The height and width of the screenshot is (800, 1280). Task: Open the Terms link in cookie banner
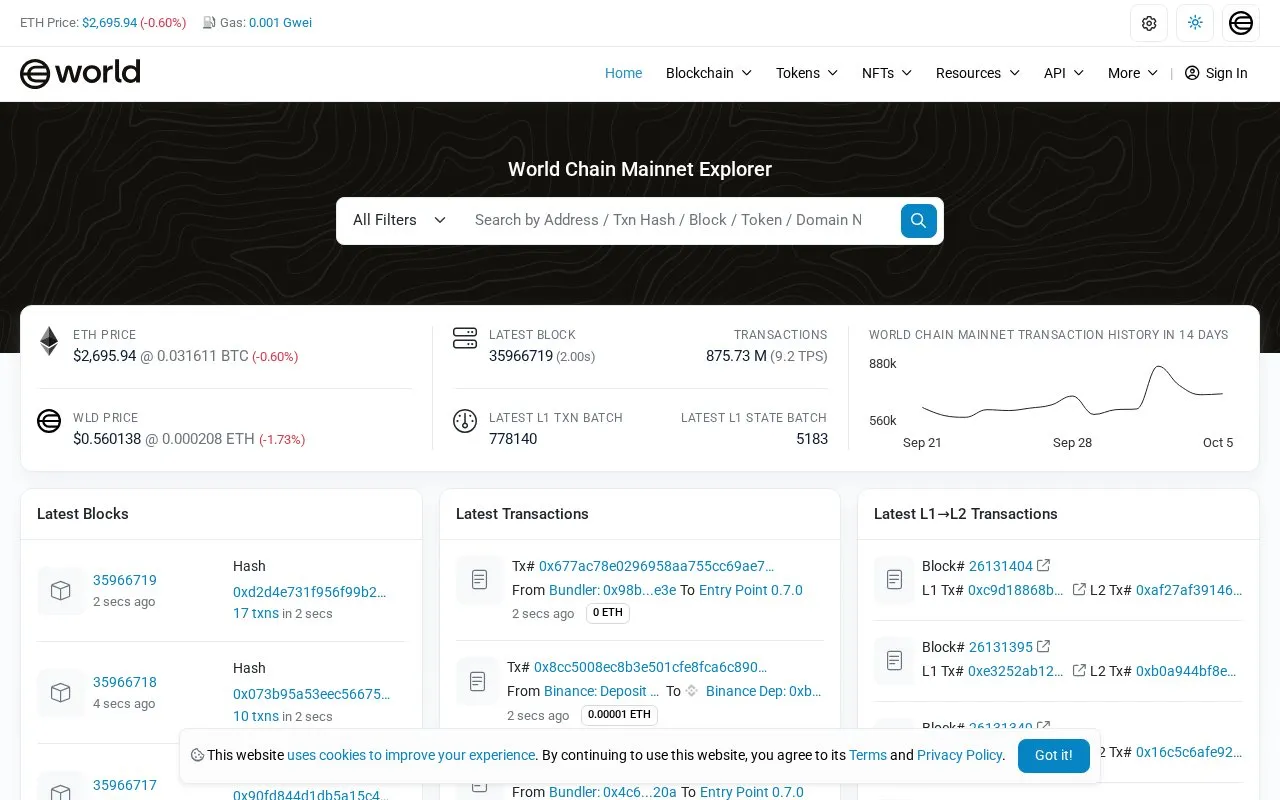(868, 756)
